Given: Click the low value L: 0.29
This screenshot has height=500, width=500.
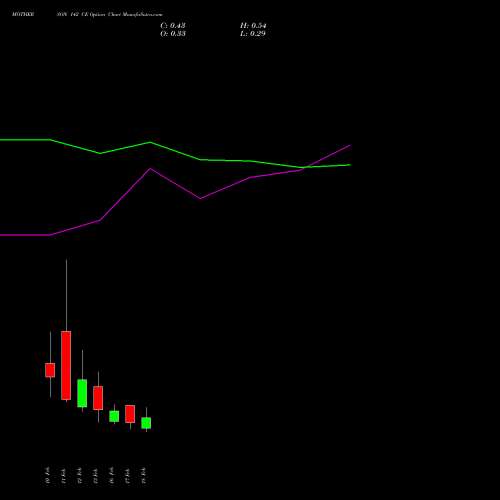Looking at the screenshot, I should (x=253, y=34).
